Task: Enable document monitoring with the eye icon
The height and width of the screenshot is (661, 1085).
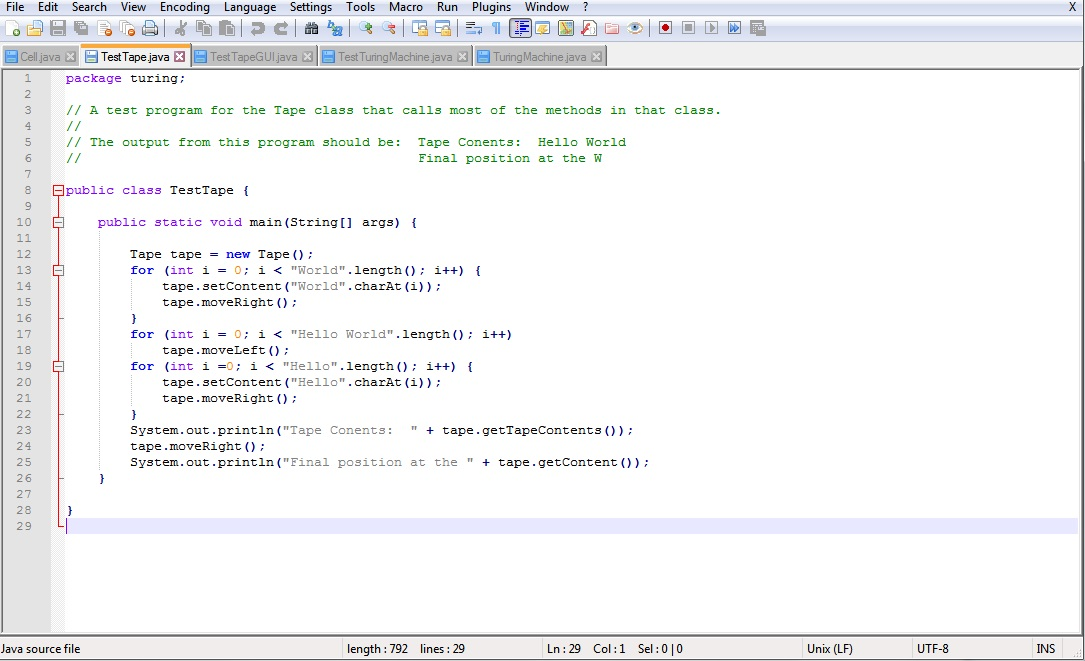Action: pos(634,28)
